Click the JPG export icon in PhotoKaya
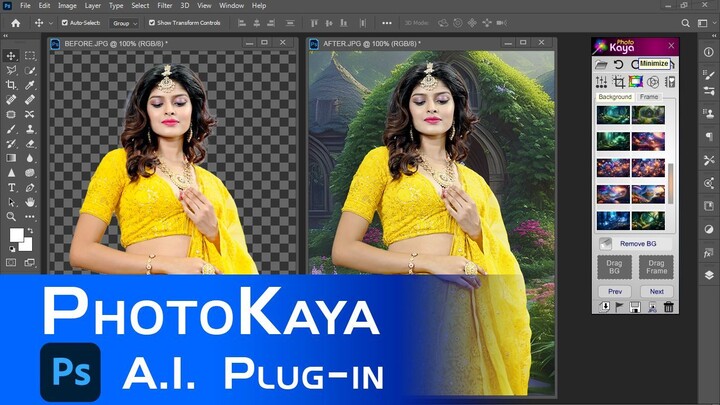Viewport: 720px width, 405px height. pos(652,307)
